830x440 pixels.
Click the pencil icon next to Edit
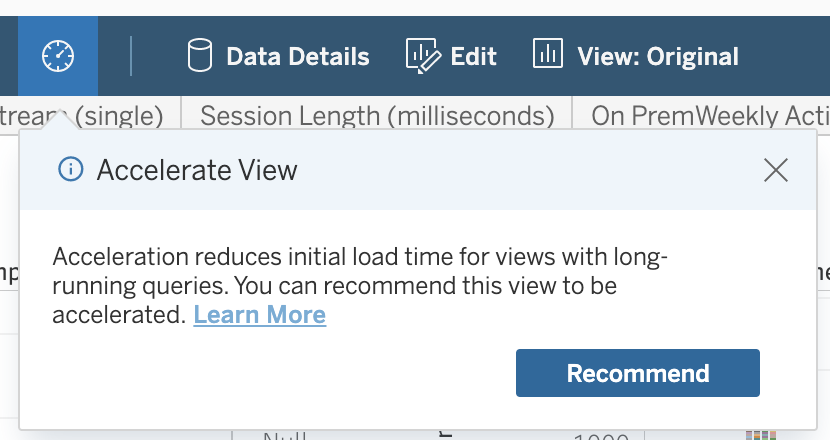pyautogui.click(x=423, y=56)
